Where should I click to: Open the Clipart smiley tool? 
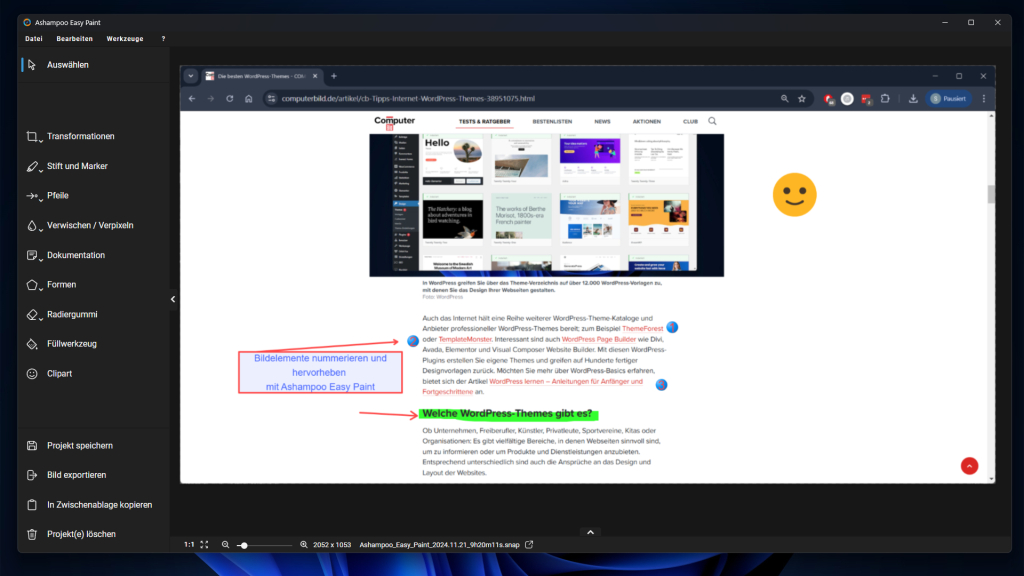click(59, 373)
